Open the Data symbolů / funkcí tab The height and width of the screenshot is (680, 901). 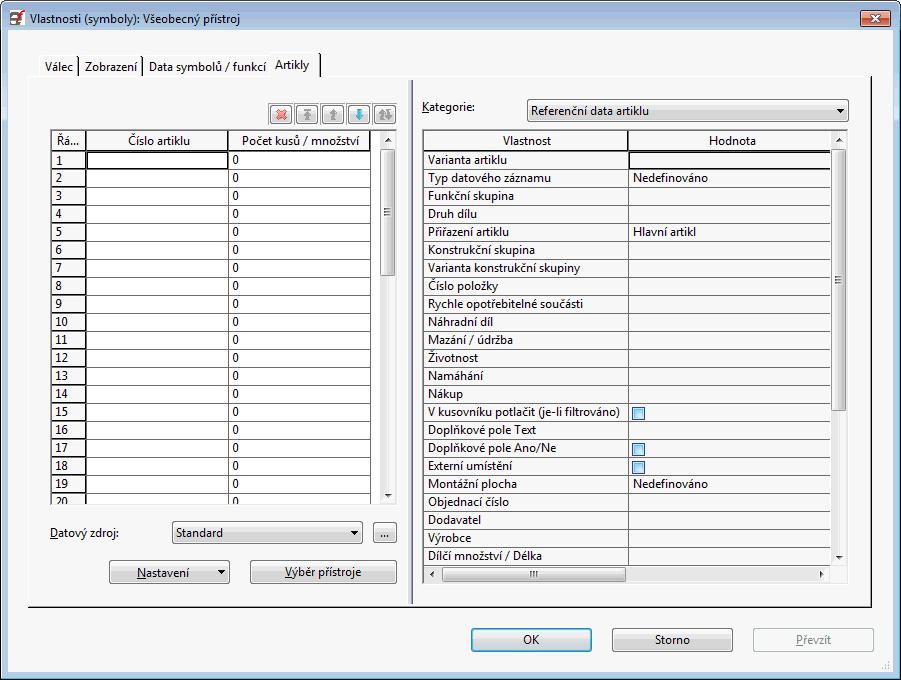(207, 67)
